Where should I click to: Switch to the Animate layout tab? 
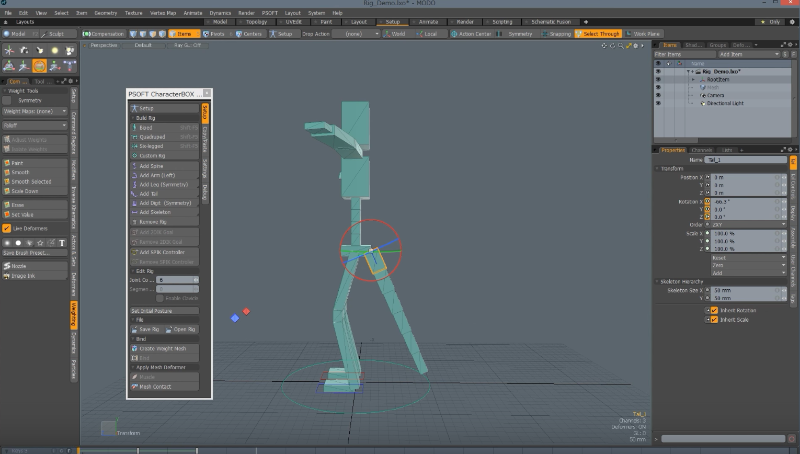tap(430, 21)
